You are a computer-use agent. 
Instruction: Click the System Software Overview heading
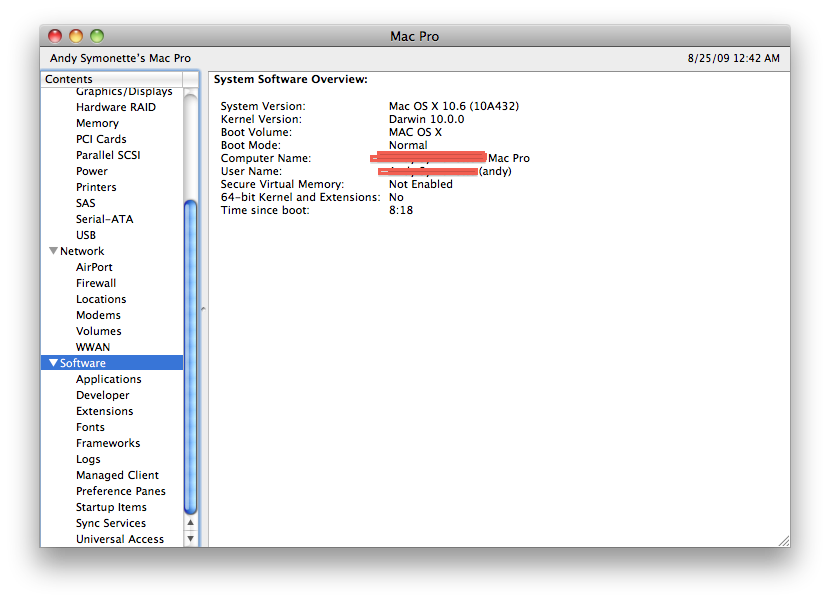(x=291, y=79)
